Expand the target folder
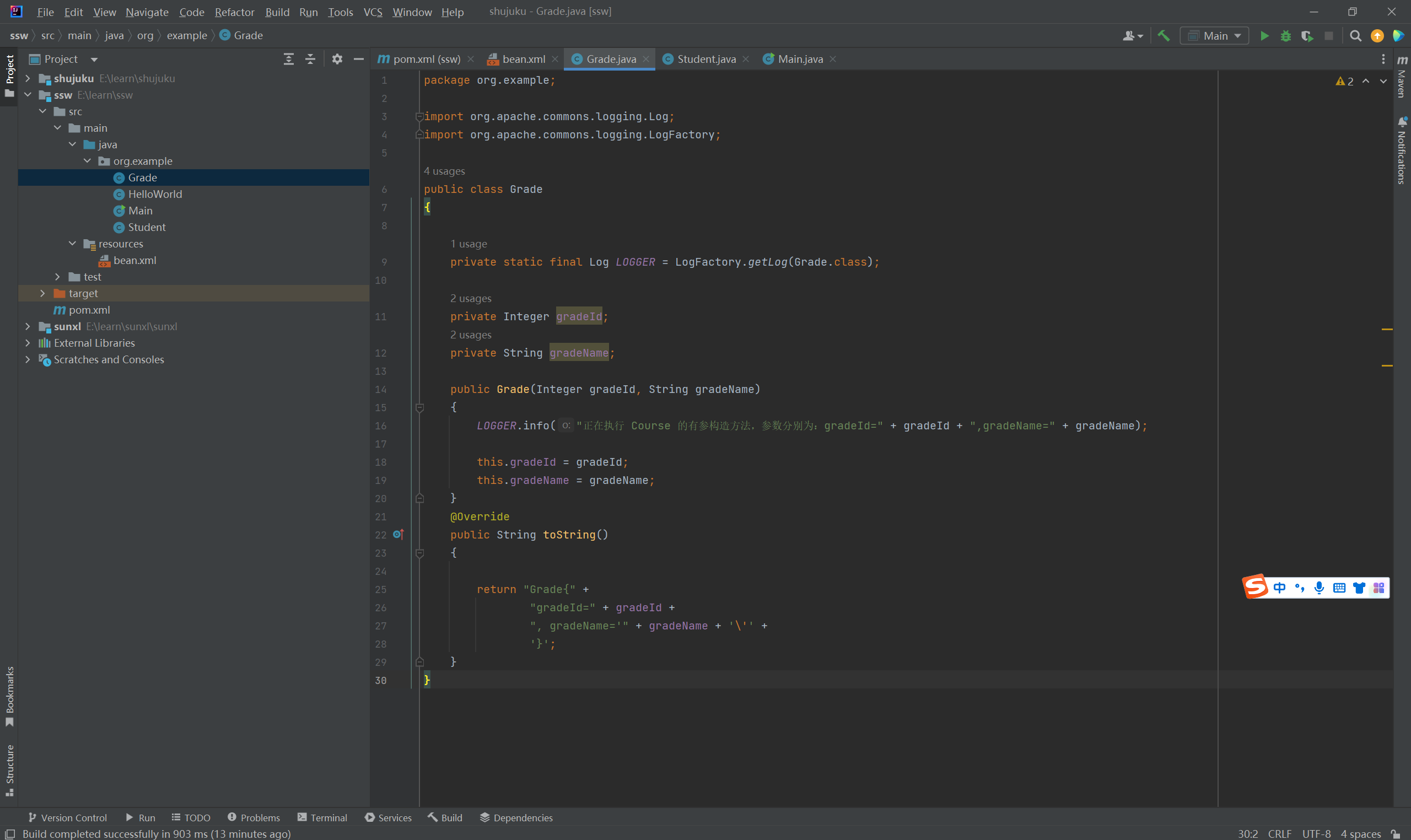 [x=42, y=293]
